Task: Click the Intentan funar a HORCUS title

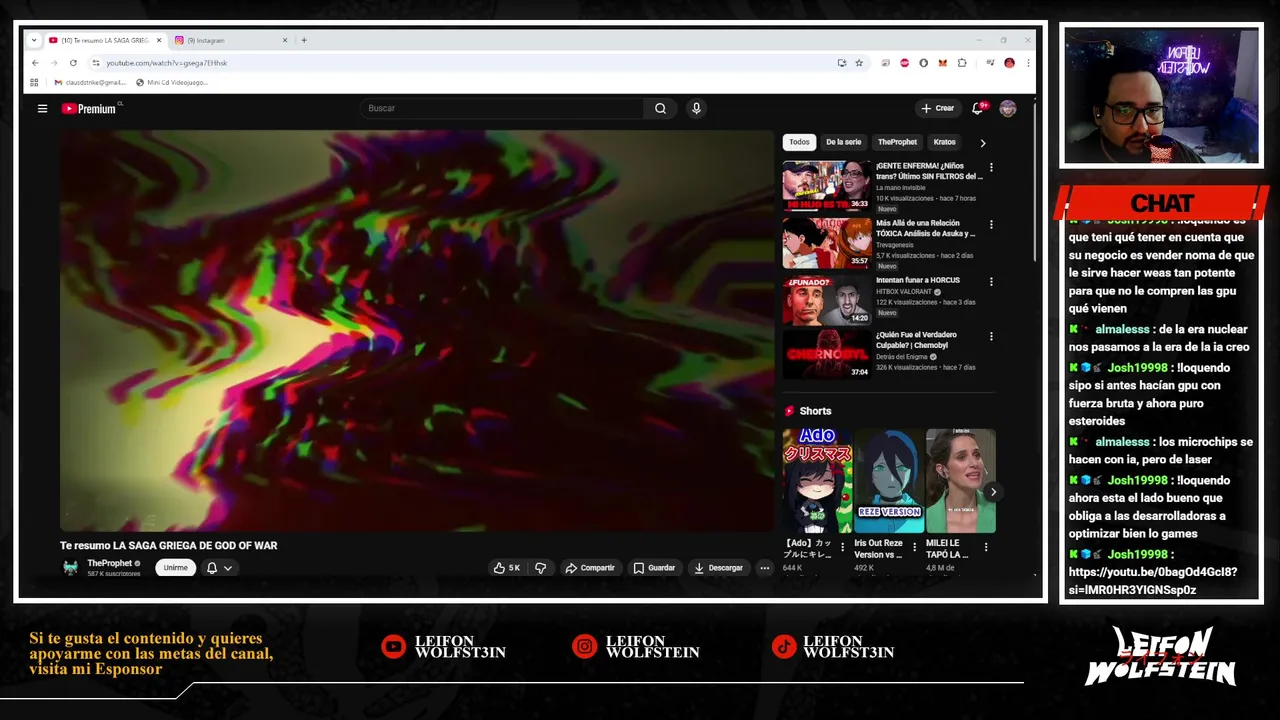Action: [x=917, y=280]
